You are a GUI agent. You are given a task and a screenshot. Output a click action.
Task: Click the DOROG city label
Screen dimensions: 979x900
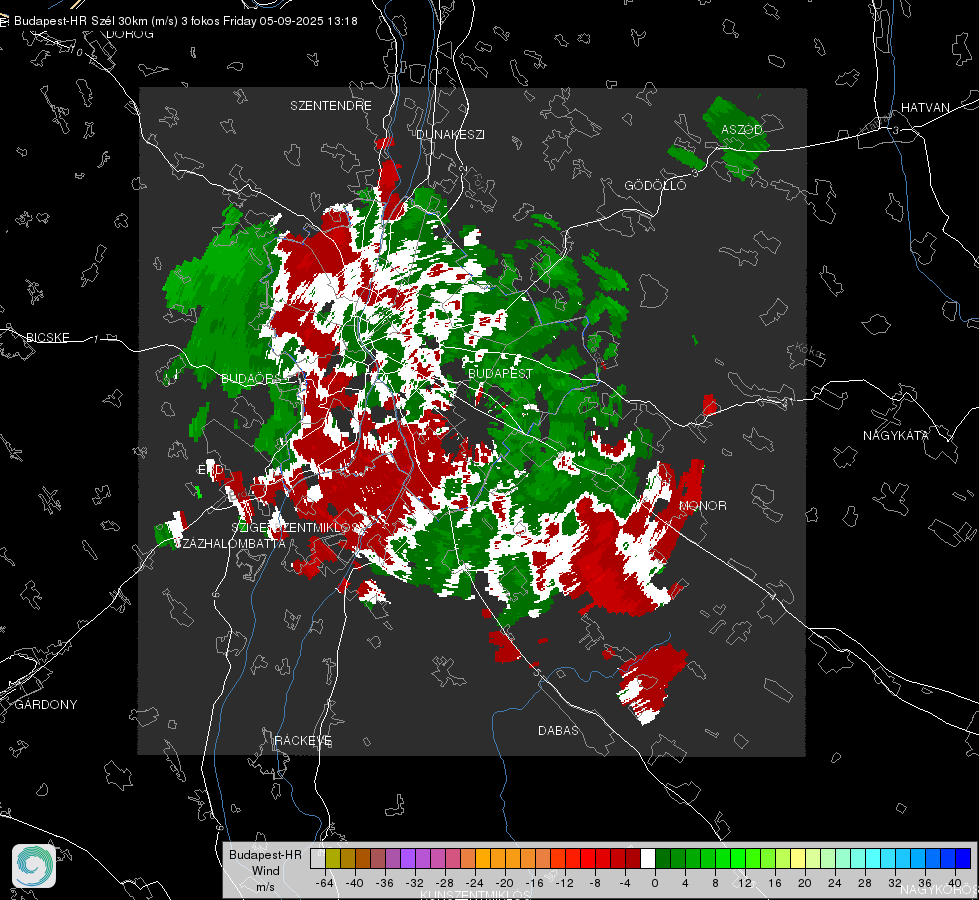pyautogui.click(x=130, y=34)
